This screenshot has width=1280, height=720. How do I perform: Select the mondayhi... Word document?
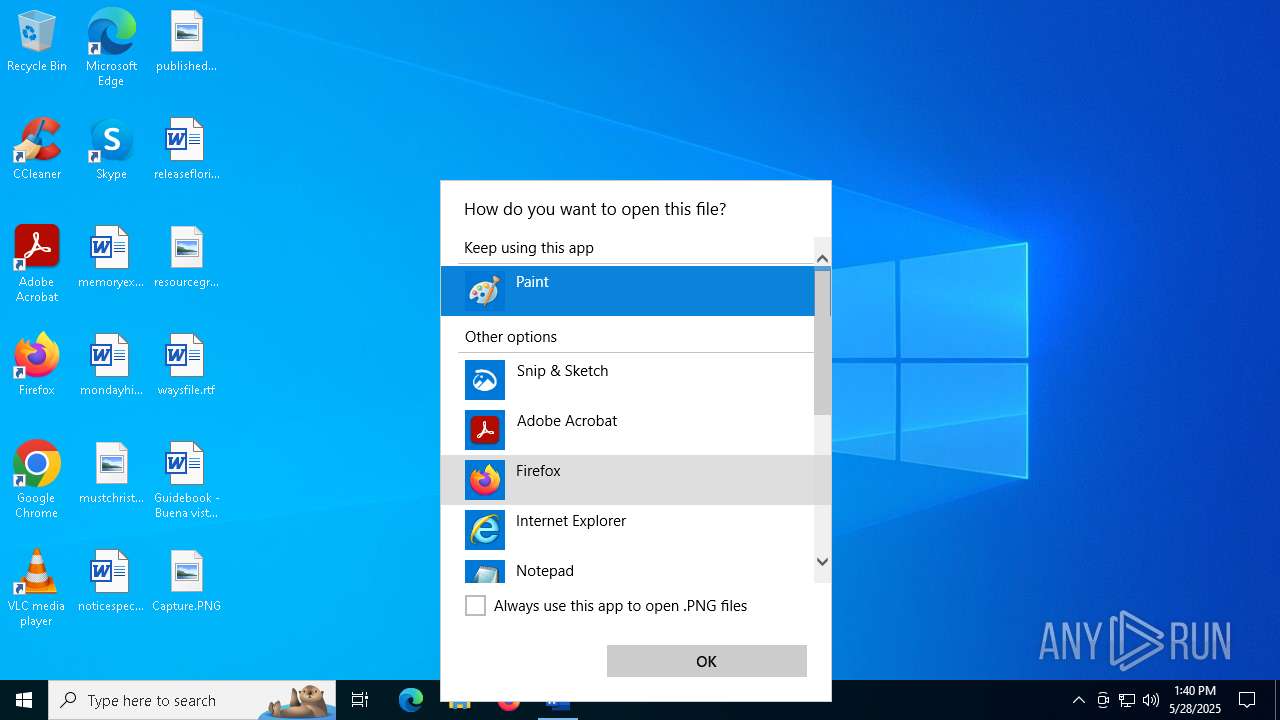point(111,366)
